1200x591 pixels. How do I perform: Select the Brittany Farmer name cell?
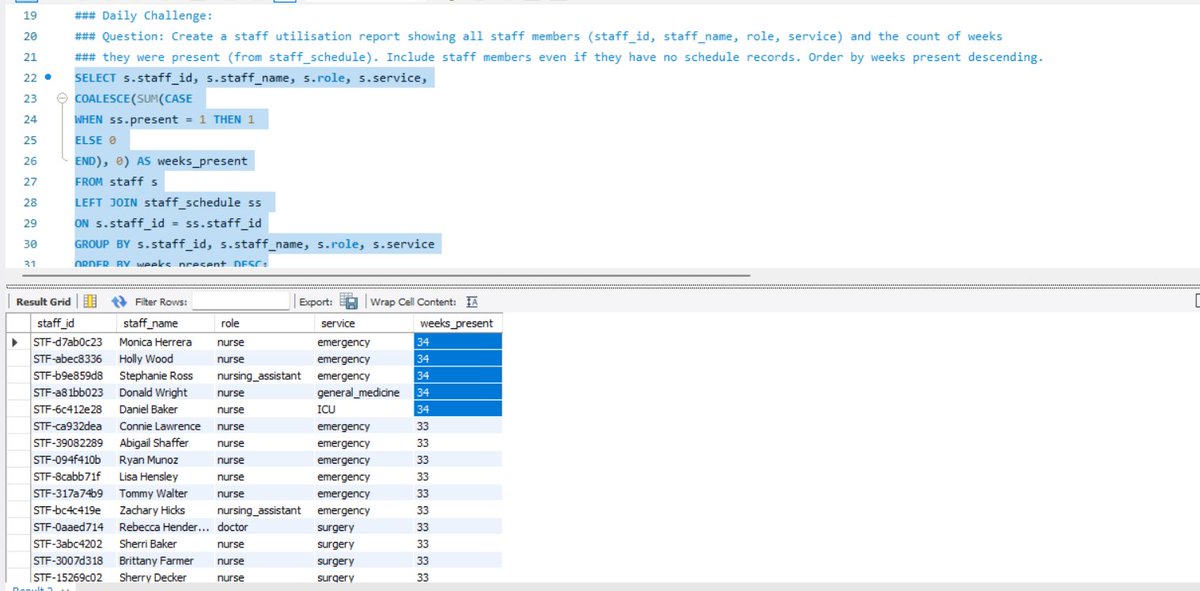click(164, 561)
